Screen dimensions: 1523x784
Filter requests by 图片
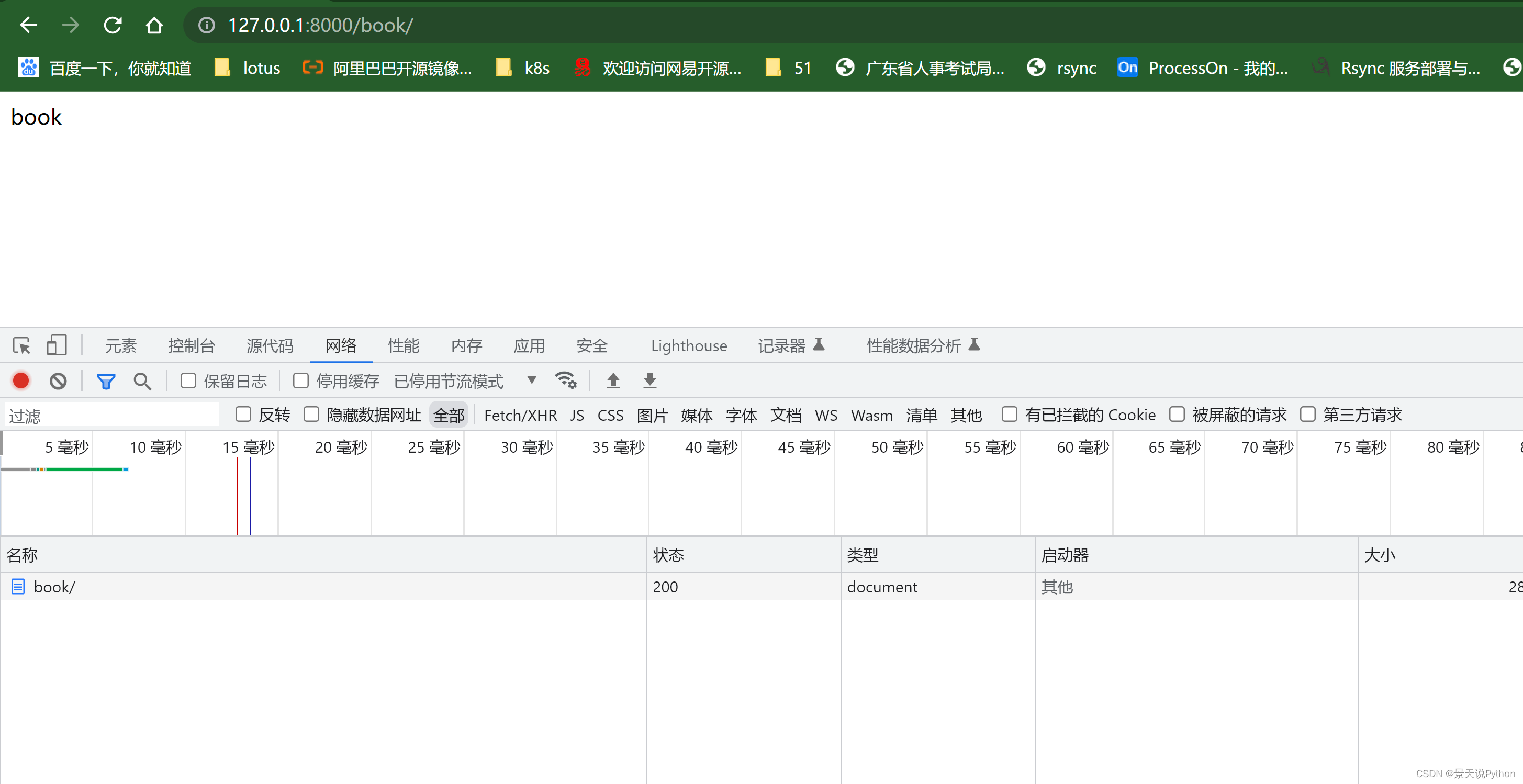pyautogui.click(x=652, y=415)
